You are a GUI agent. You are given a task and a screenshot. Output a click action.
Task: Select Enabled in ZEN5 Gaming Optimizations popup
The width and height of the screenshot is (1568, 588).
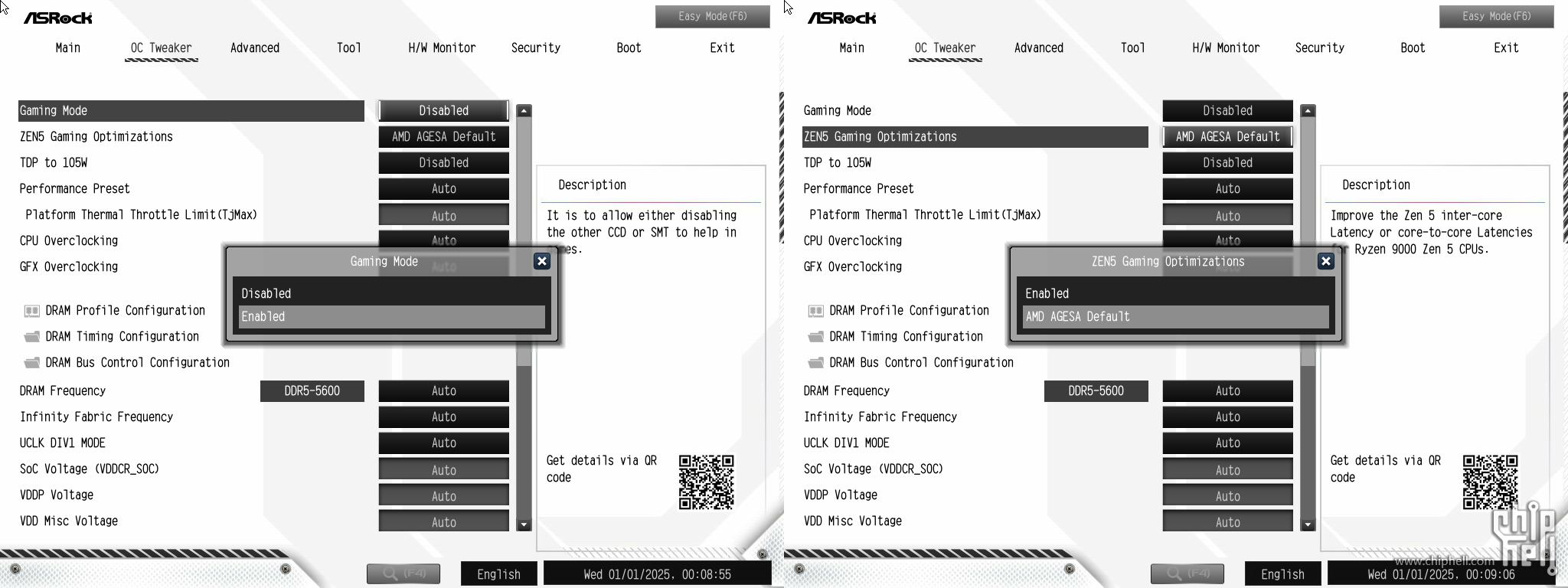[1176, 294]
